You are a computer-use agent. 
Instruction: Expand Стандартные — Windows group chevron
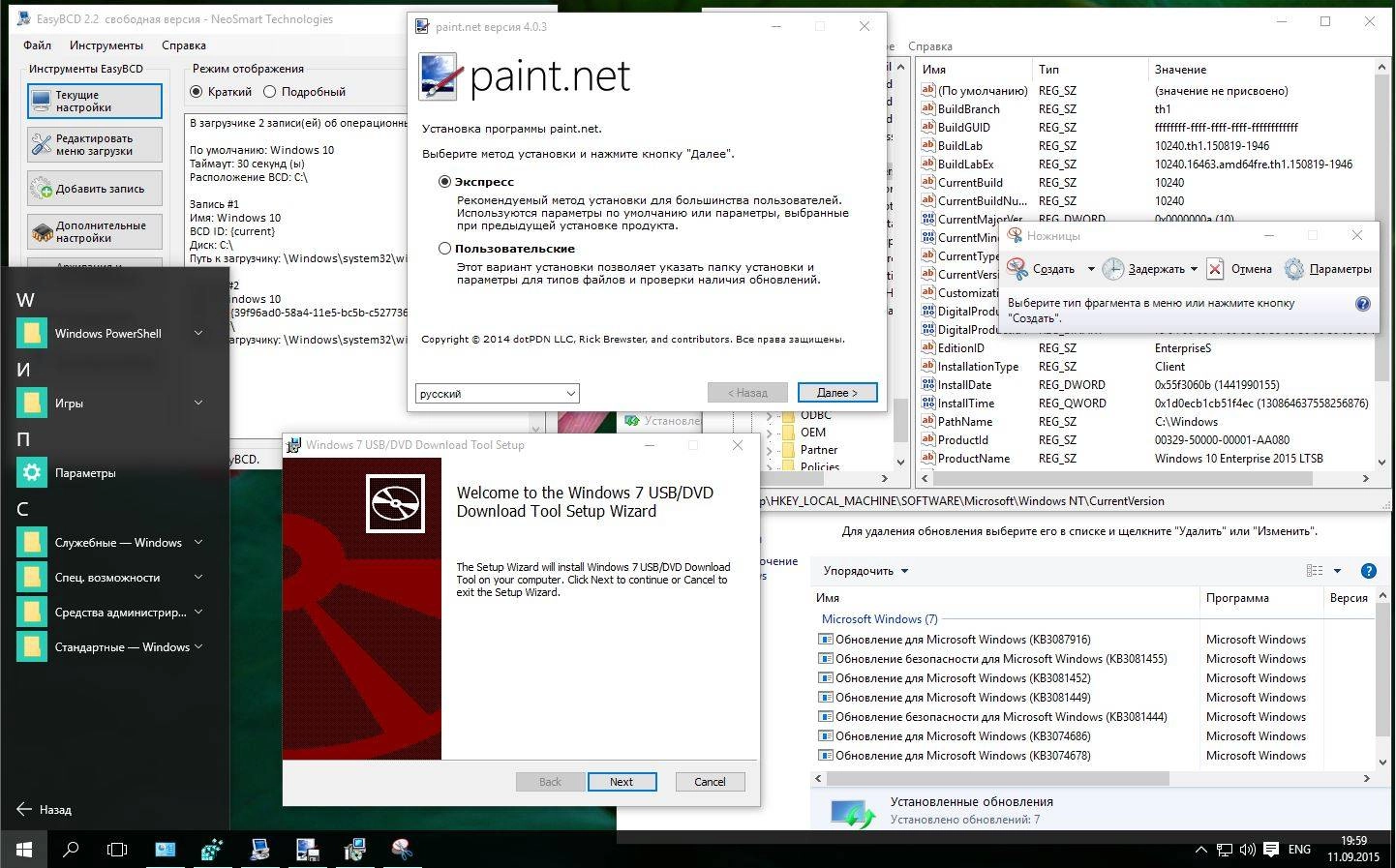click(198, 646)
